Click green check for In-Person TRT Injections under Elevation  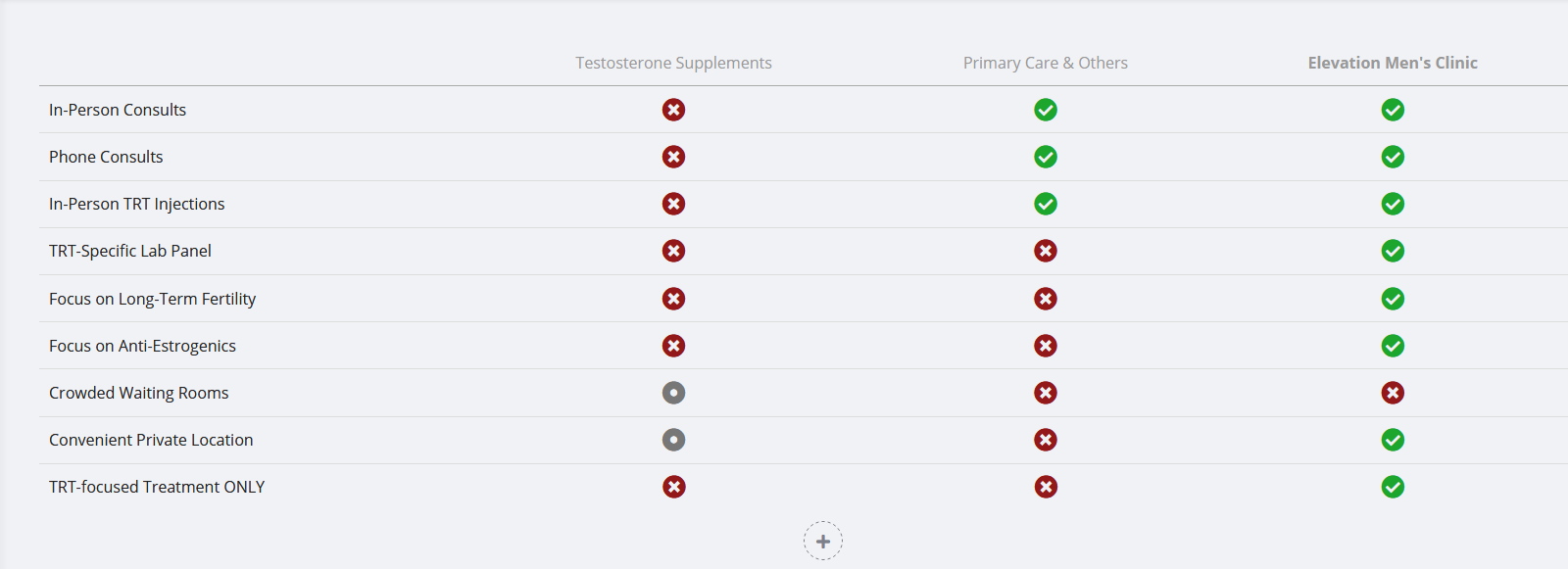[x=1393, y=204]
